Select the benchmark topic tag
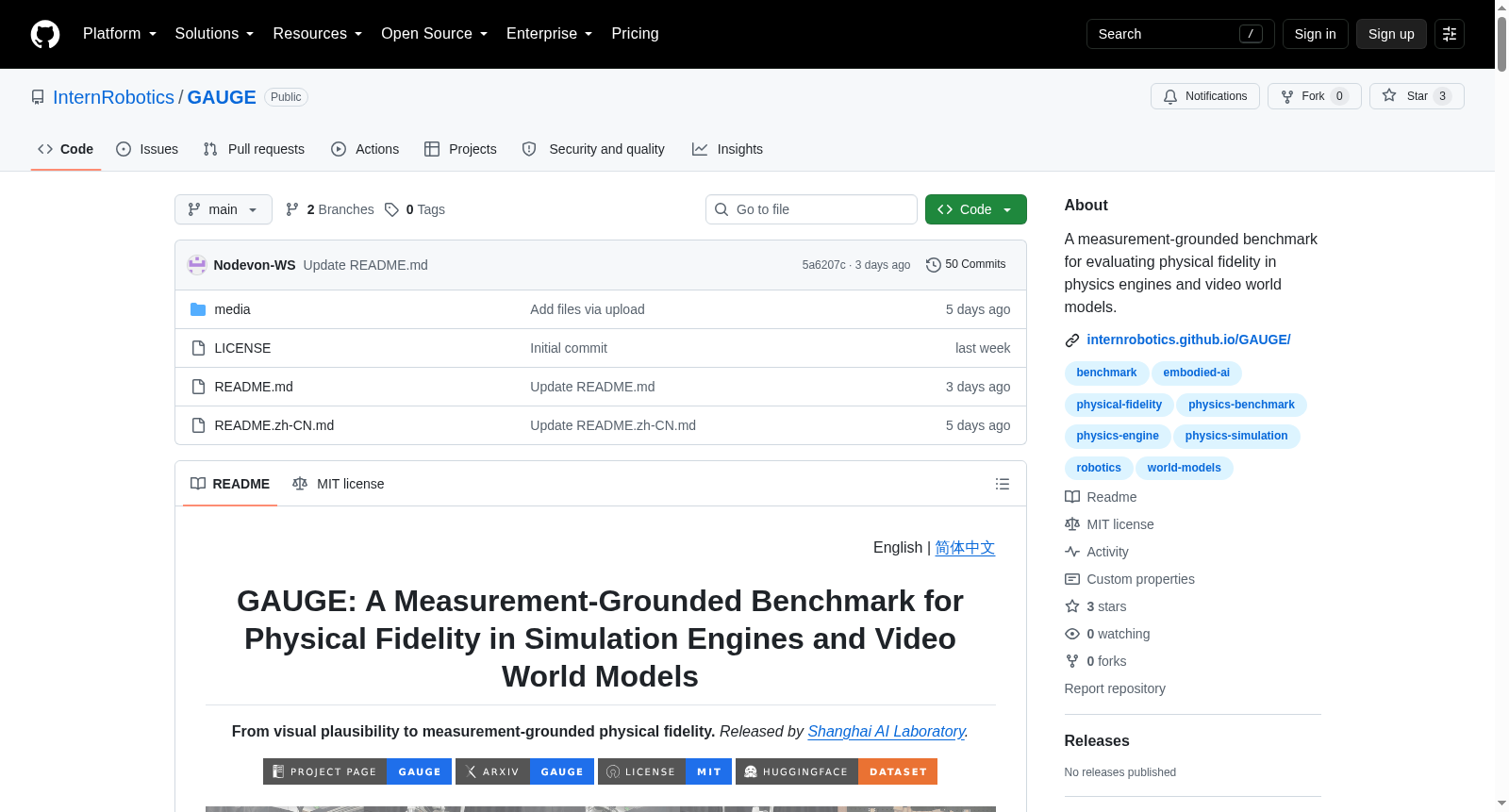This screenshot has height=812, width=1509. (x=1106, y=373)
